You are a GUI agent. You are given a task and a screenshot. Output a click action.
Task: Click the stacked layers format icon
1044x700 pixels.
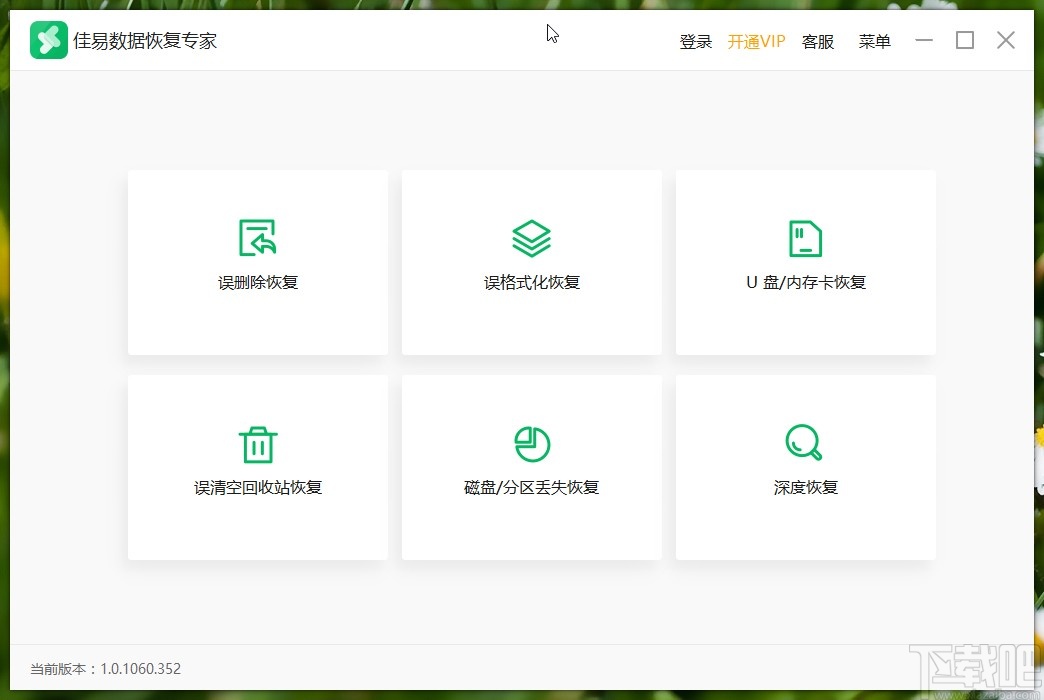[531, 237]
